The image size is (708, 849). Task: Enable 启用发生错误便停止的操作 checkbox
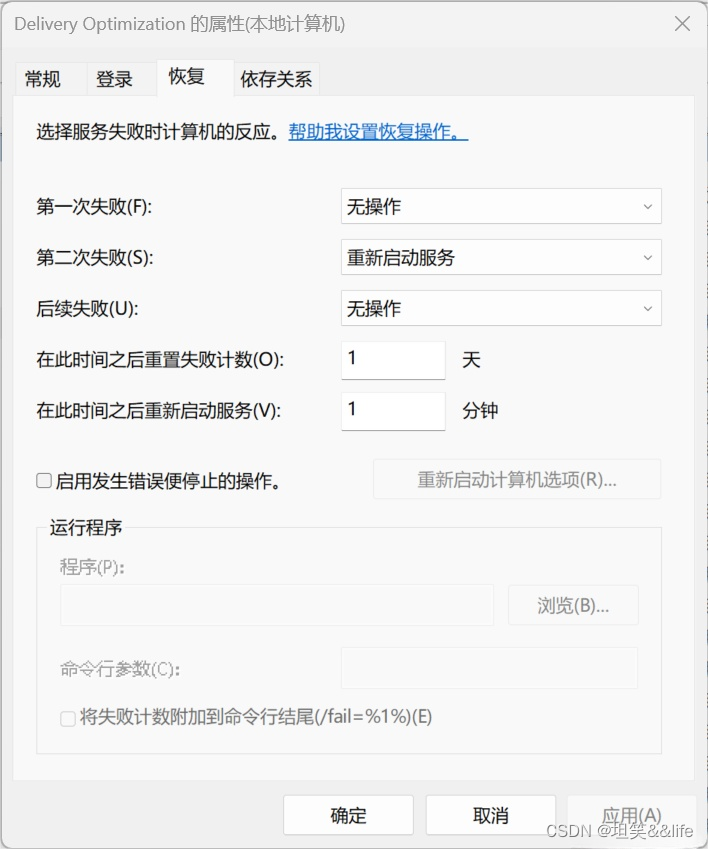click(x=44, y=480)
